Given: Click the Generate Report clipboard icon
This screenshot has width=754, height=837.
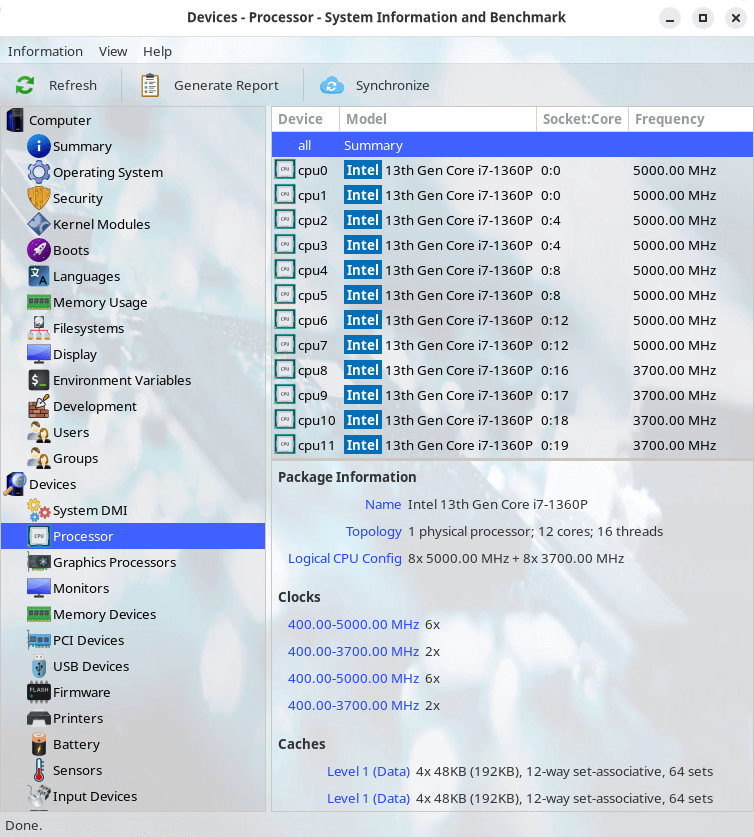Looking at the screenshot, I should pos(150,85).
